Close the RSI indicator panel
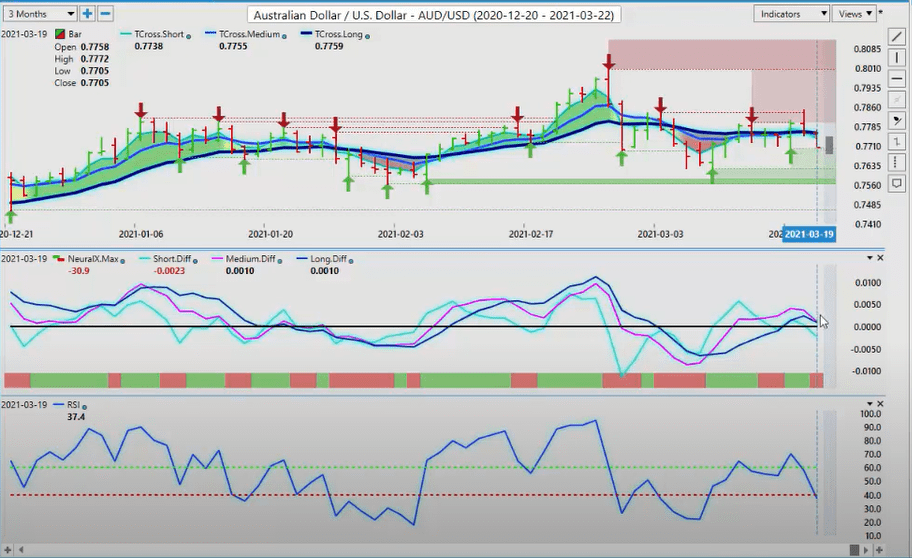 (880, 403)
